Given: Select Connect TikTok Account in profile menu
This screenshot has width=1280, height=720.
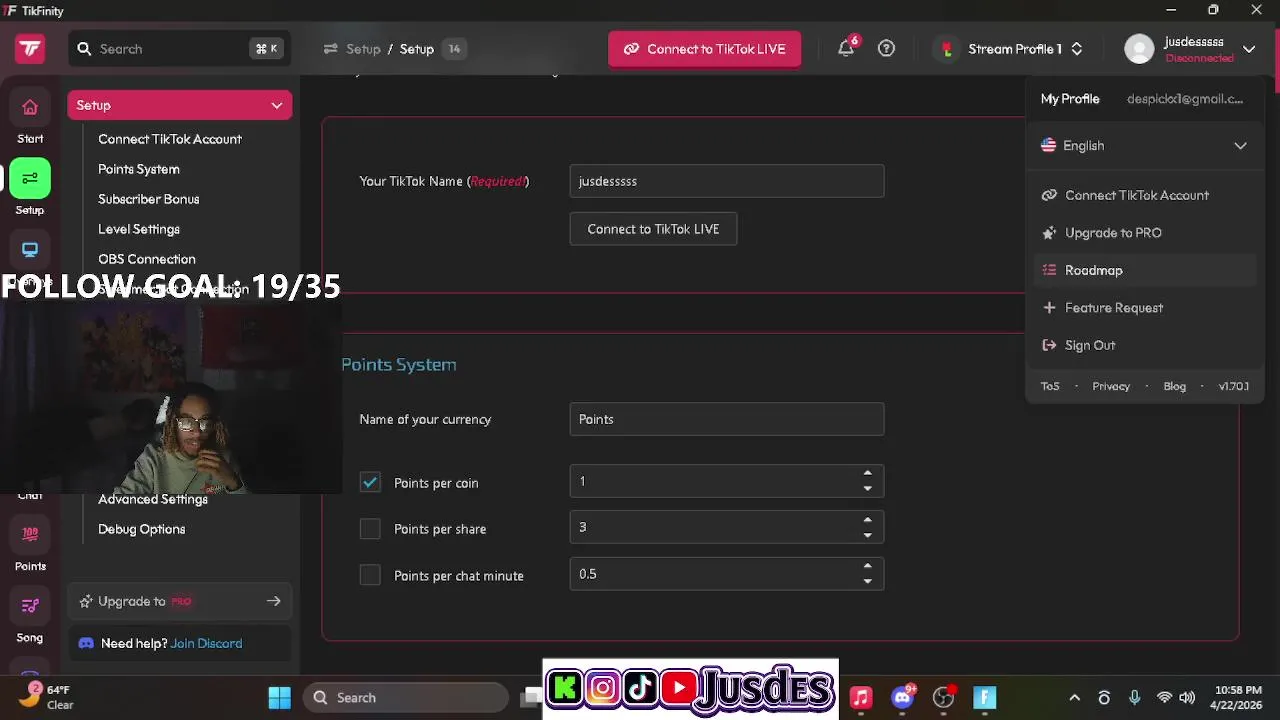Looking at the screenshot, I should pyautogui.click(x=1144, y=195).
